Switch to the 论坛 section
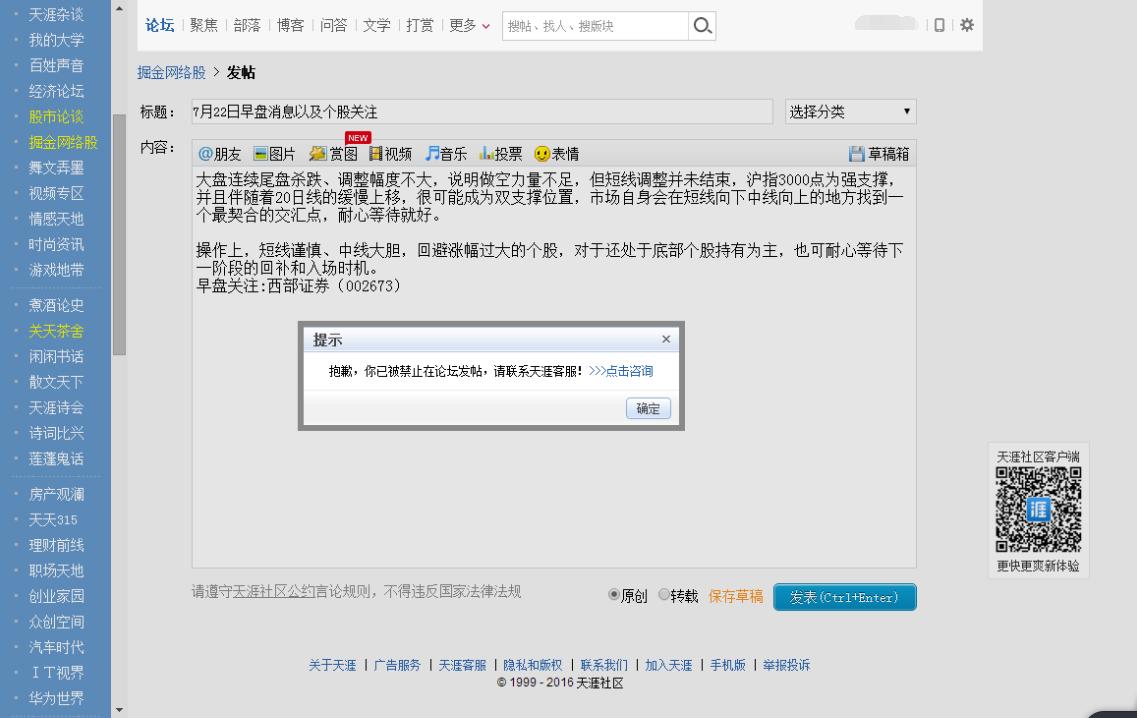The width and height of the screenshot is (1137, 718). coord(161,25)
